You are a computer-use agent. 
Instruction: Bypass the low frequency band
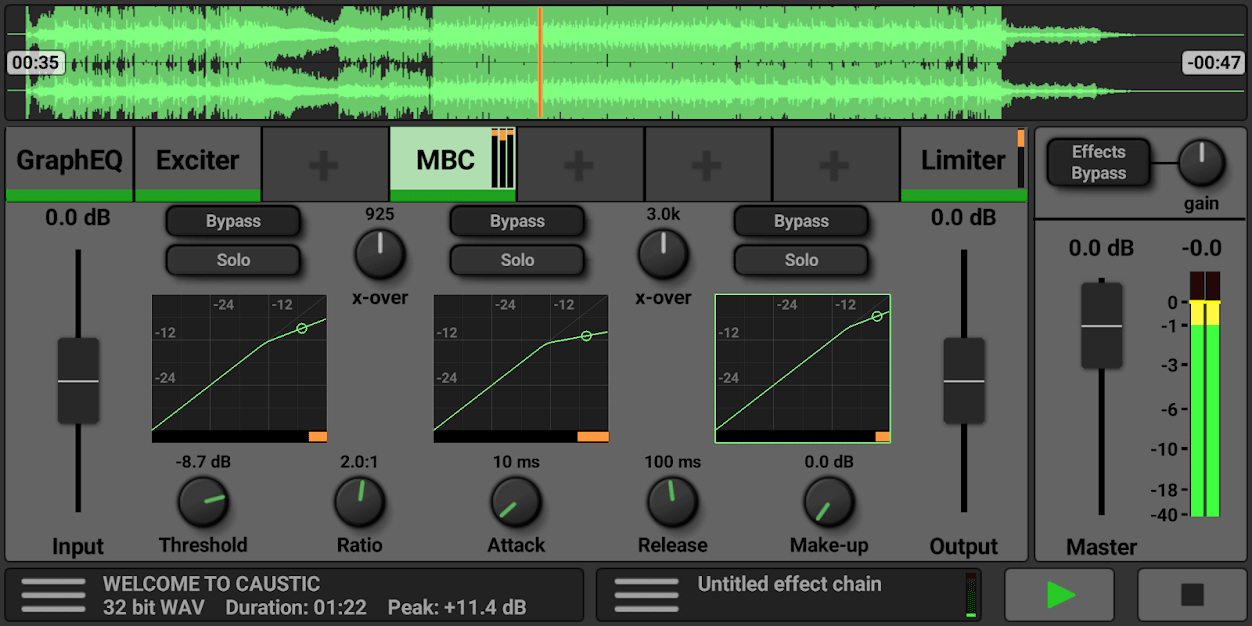(x=233, y=221)
